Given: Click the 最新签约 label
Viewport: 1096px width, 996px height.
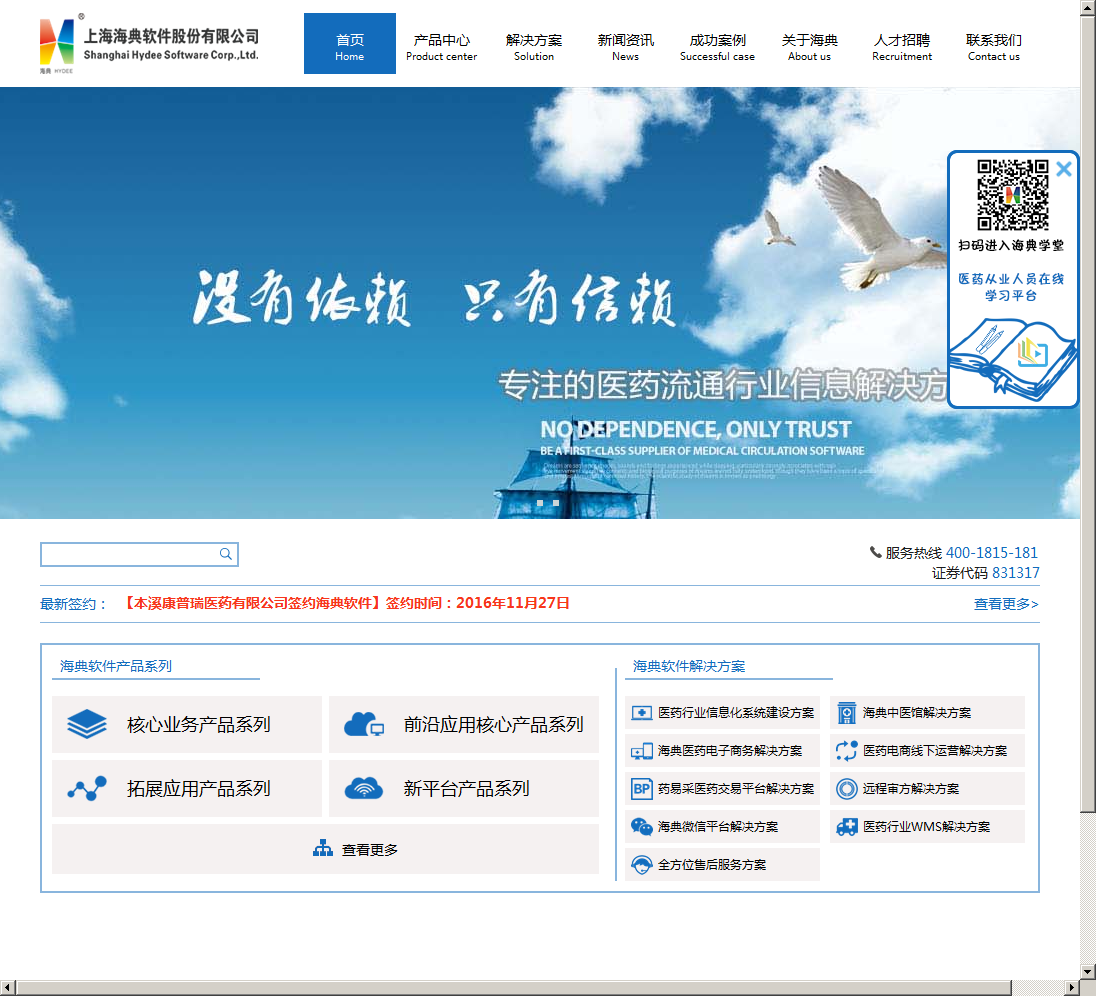Looking at the screenshot, I should pos(73,604).
